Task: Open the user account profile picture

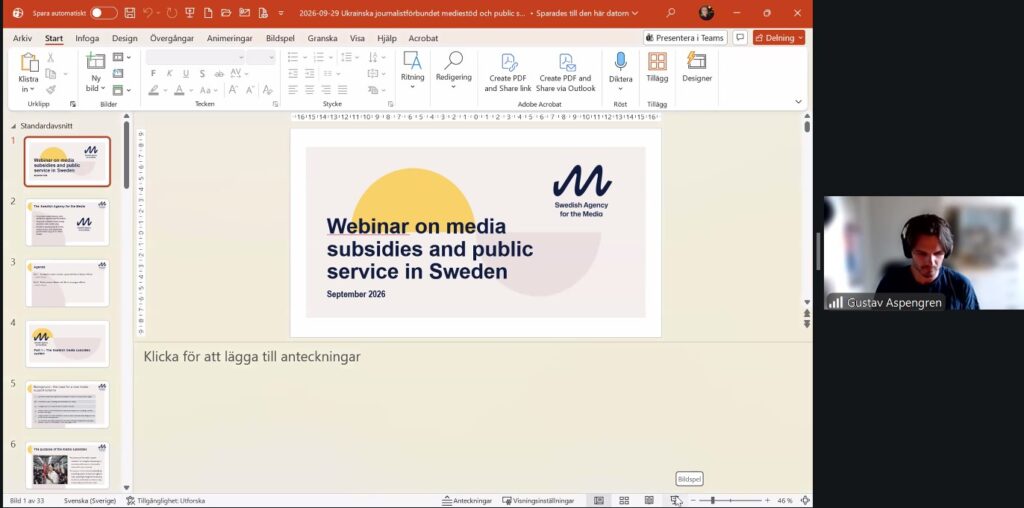Action: (706, 13)
